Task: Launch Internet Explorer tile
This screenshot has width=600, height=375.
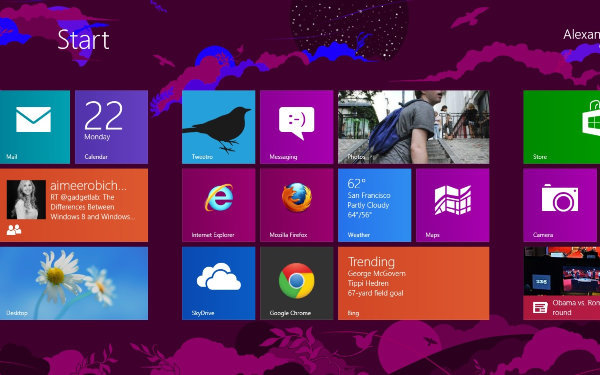Action: (x=218, y=205)
